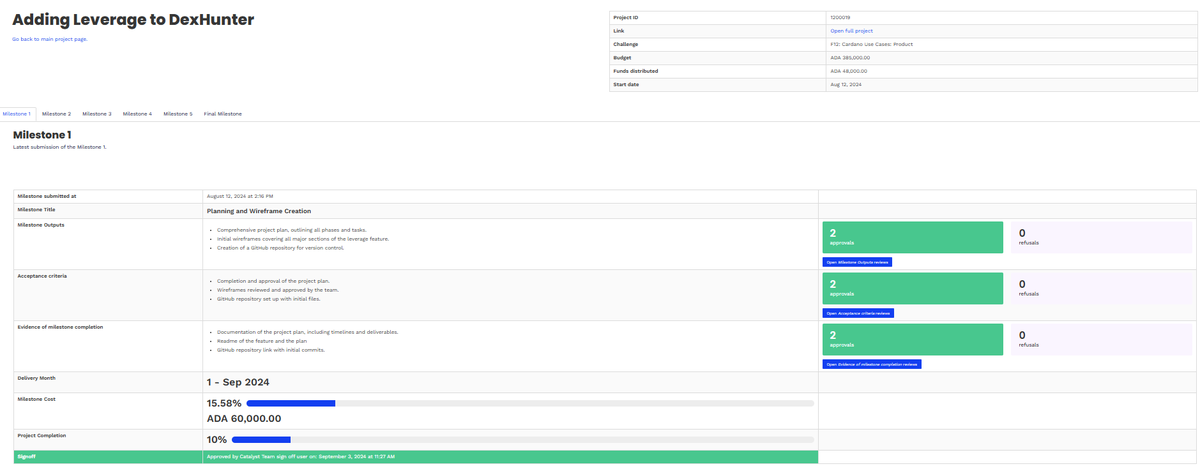
Task: Click the Project ID value 1200019
Action: coord(841,17)
